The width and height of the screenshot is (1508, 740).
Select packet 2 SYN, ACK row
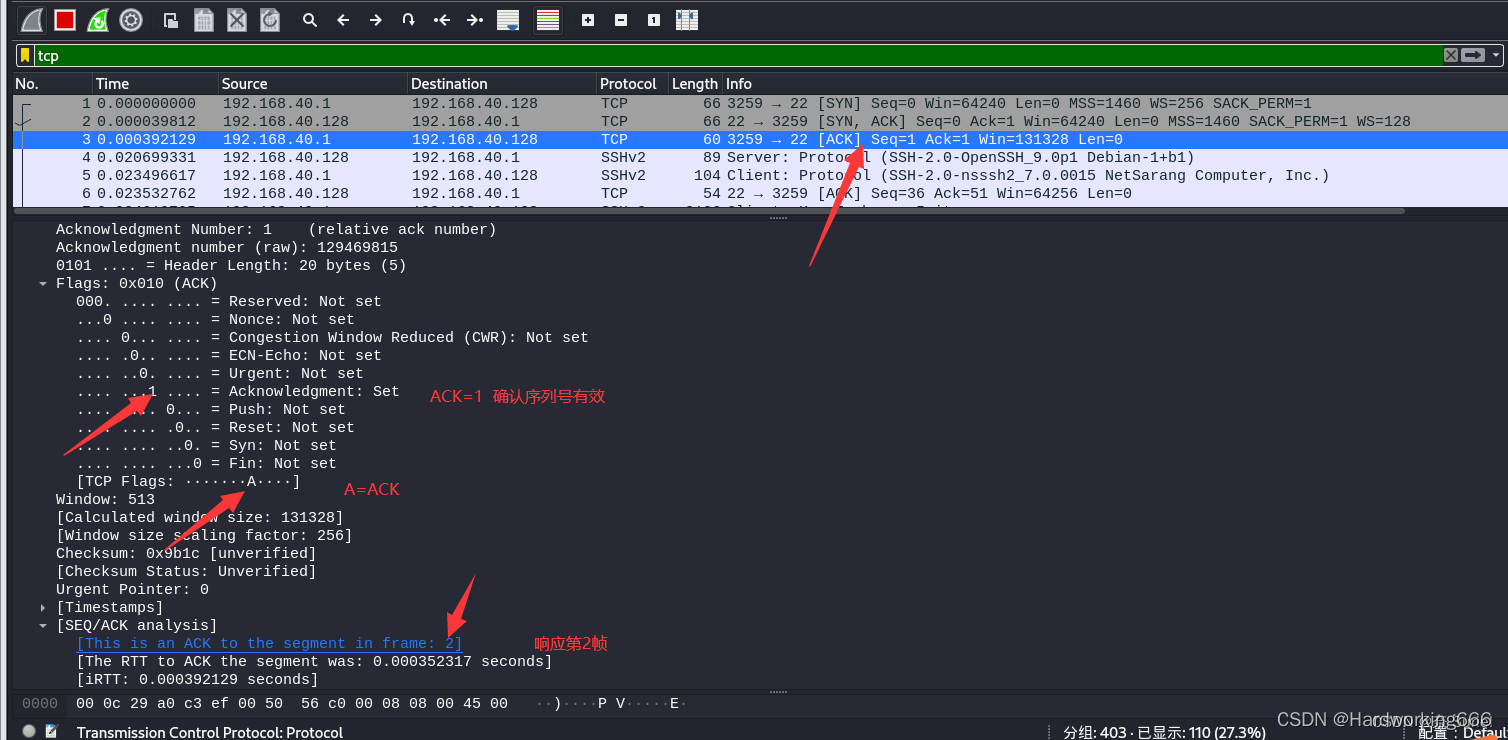pos(758,121)
